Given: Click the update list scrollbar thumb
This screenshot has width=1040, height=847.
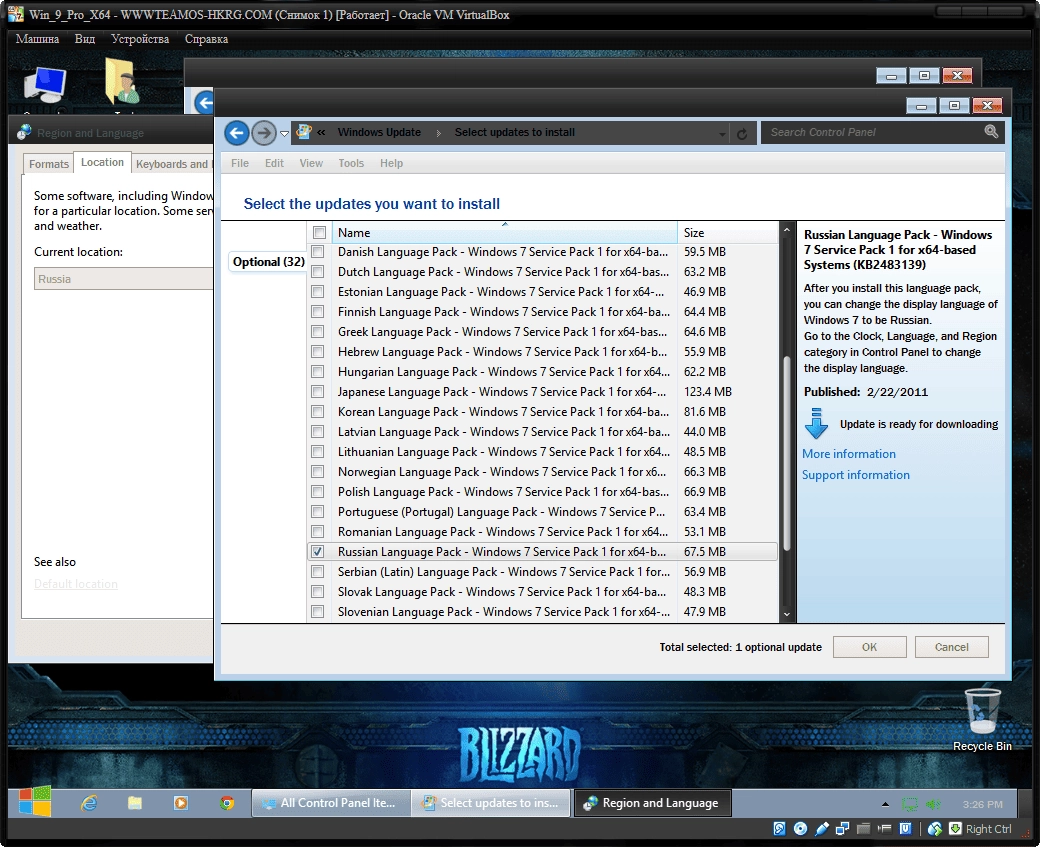Looking at the screenshot, I should [787, 454].
